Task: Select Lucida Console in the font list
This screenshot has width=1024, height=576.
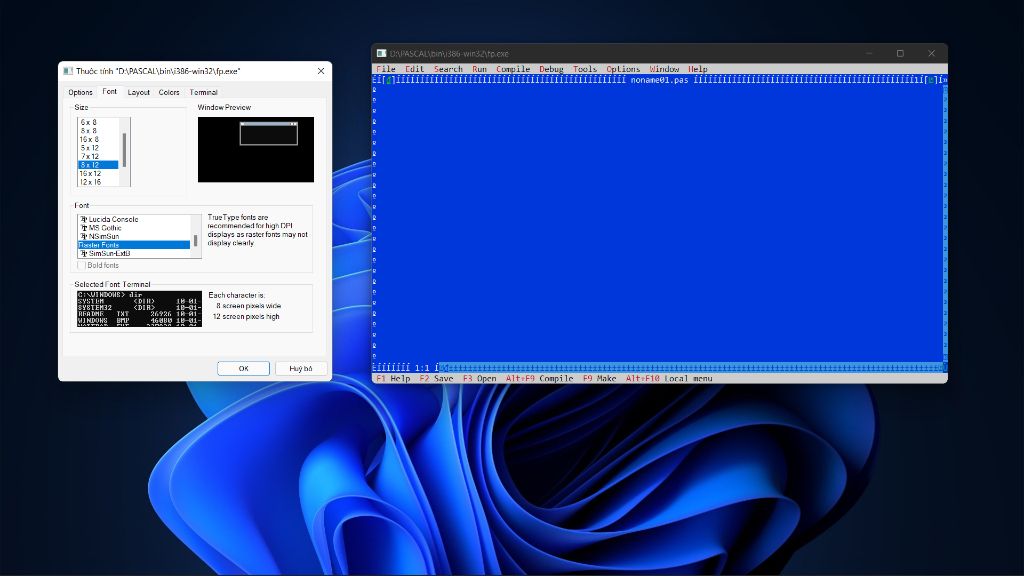Action: pos(134,219)
